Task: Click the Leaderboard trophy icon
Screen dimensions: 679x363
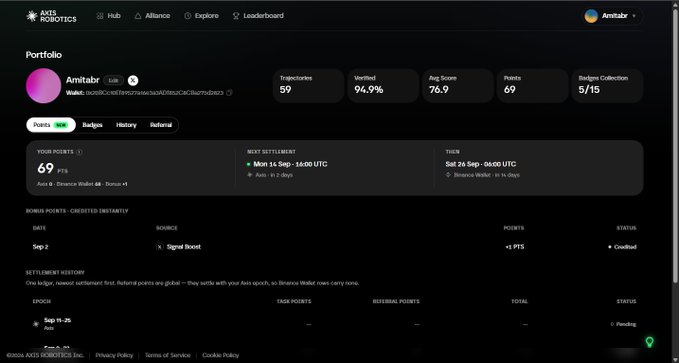Action: point(236,16)
